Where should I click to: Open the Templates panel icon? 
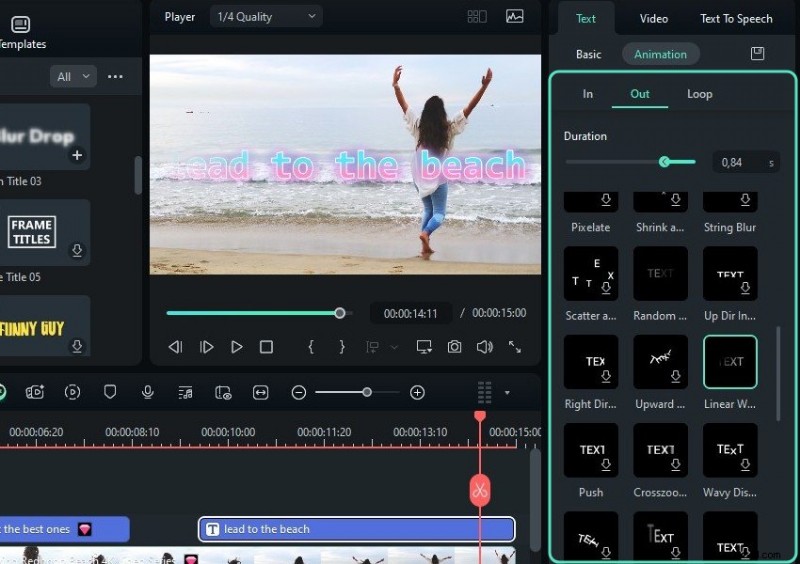point(20,24)
